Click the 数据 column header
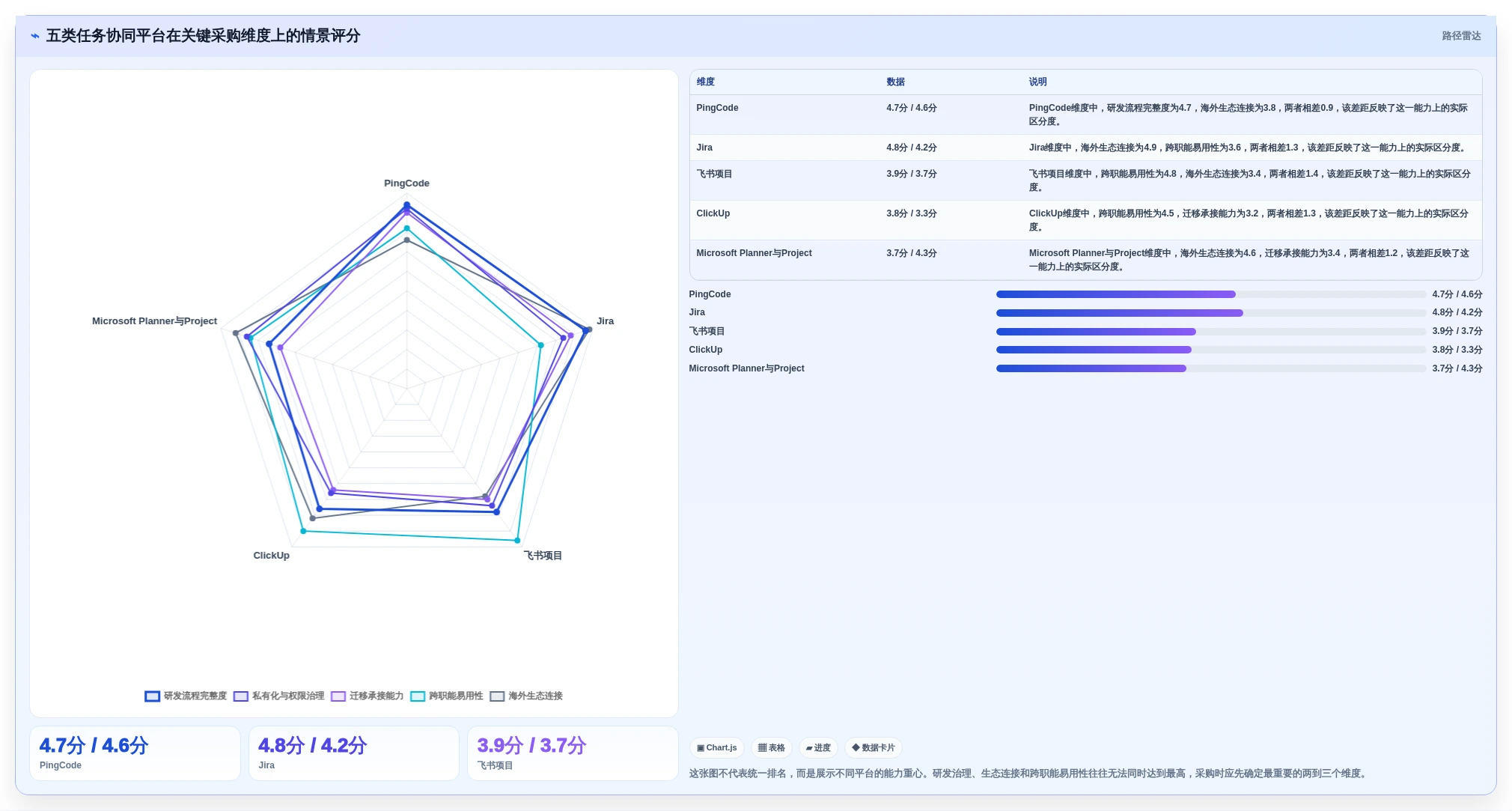This screenshot has width=1512, height=811. pos(896,82)
